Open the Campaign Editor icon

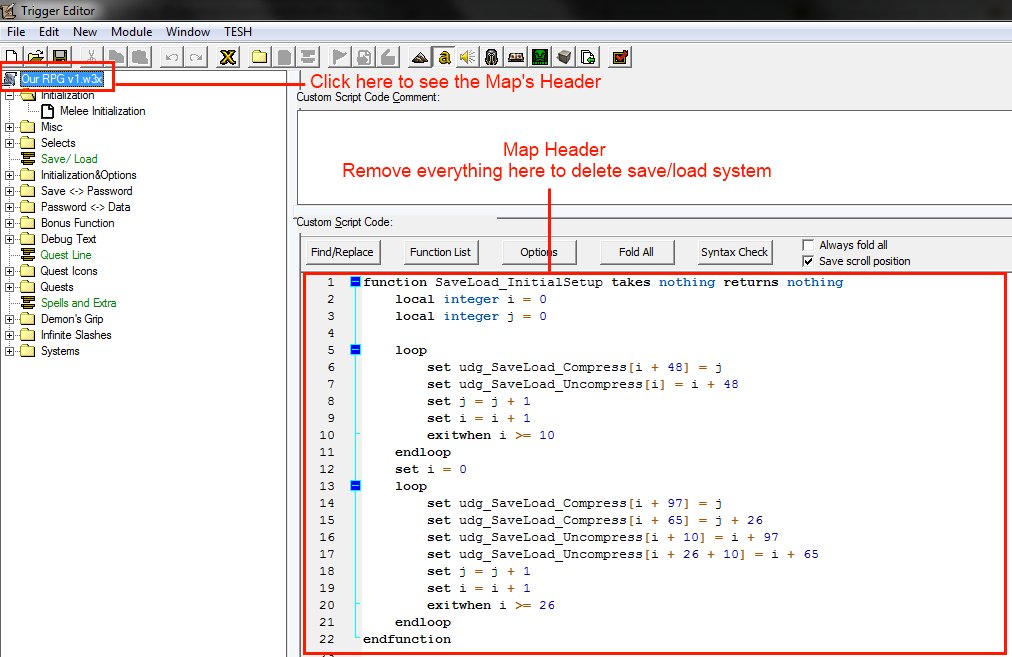516,57
